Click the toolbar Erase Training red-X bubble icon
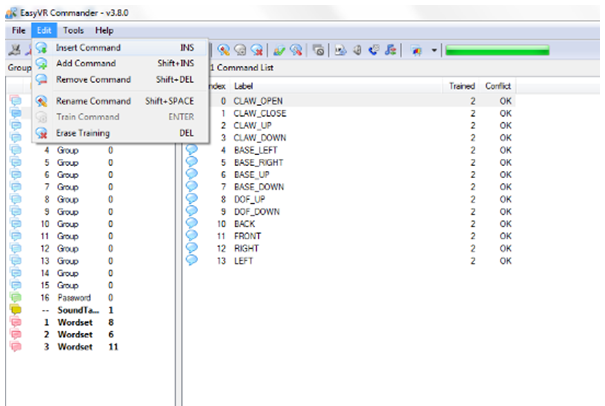The height and width of the screenshot is (406, 605). coord(257,50)
